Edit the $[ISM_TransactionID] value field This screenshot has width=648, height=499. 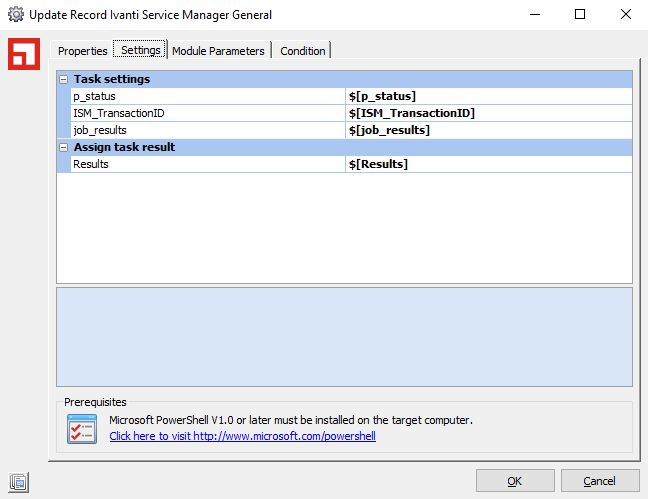click(488, 113)
